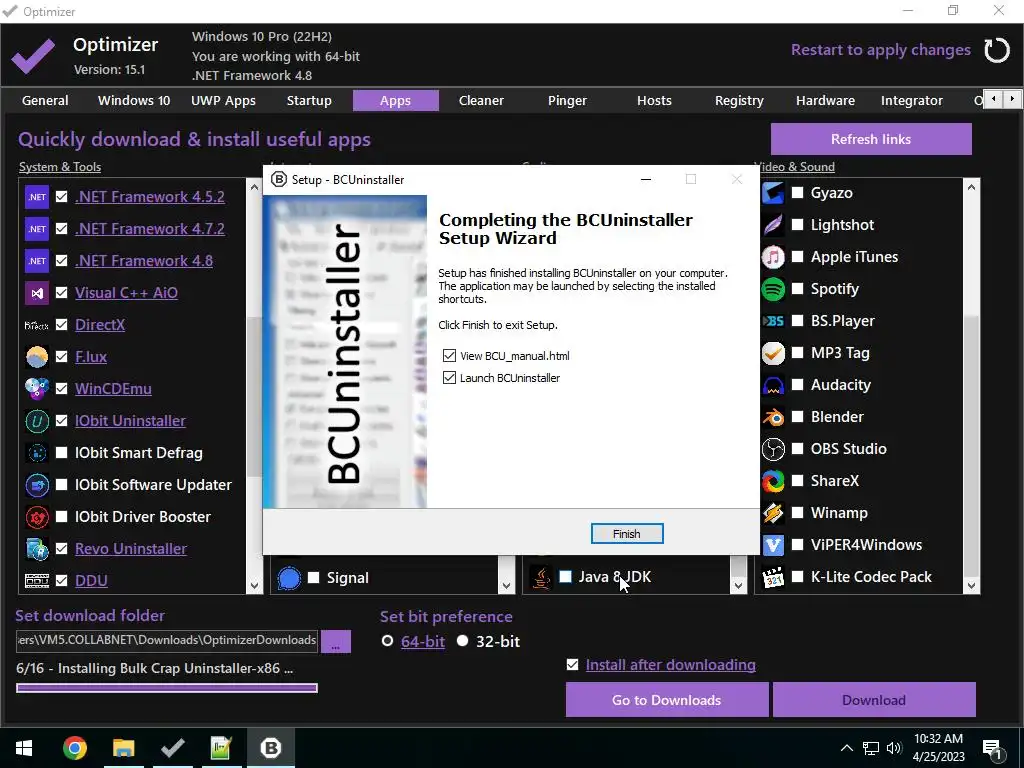
Task: Click the Winamp icon
Action: point(773,513)
